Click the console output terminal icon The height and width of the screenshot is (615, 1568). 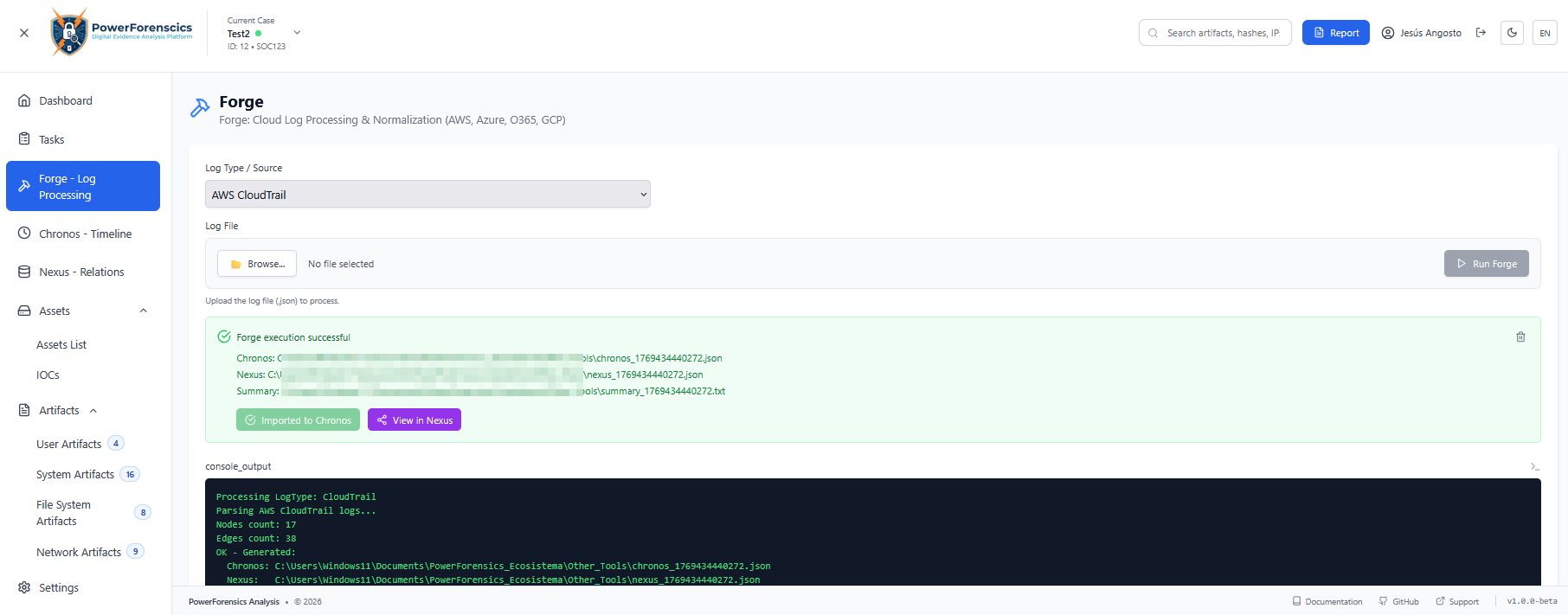point(1534,466)
